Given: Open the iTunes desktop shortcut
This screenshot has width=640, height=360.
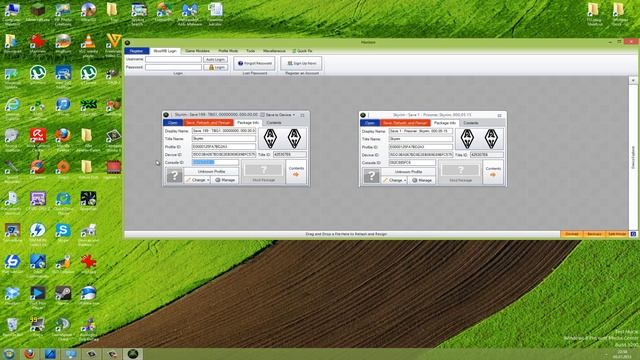Looking at the screenshot, I should click(x=63, y=107).
